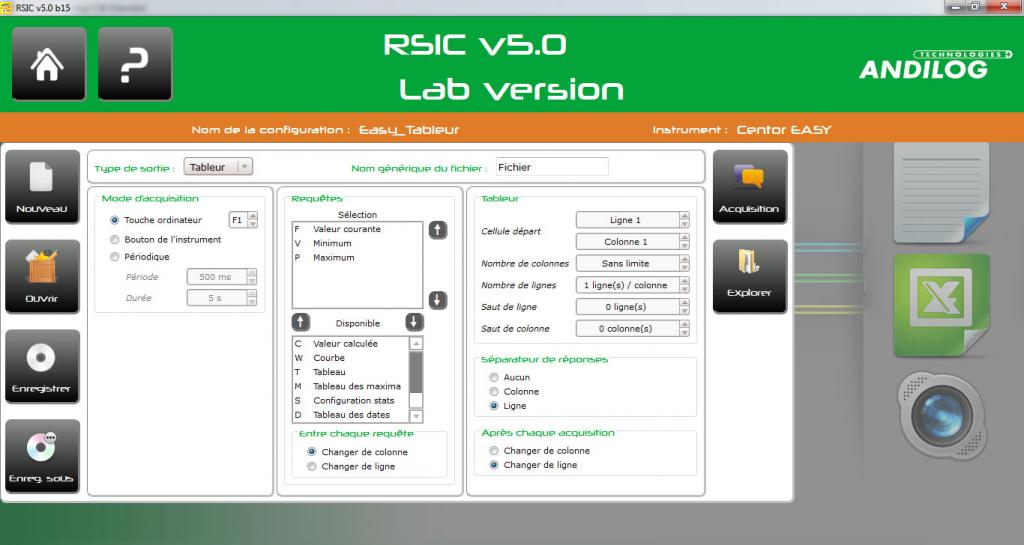Select Tableau des maxima entry
This screenshot has width=1024, height=545.
(351, 386)
